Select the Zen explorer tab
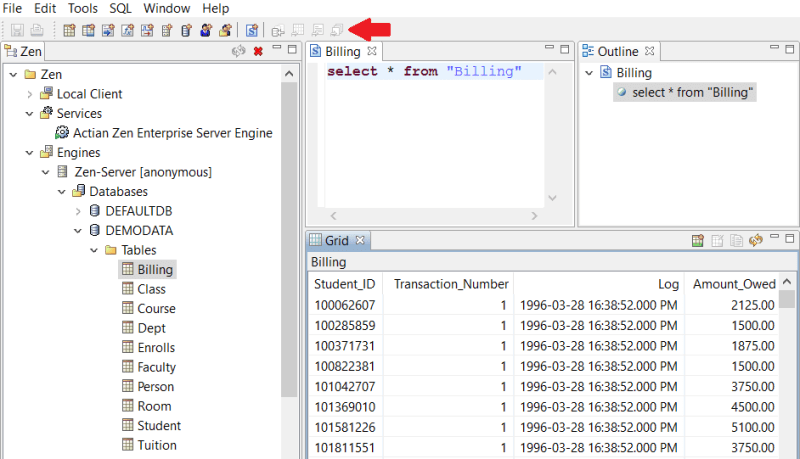Viewport: 800px width, 459px height. [23, 51]
